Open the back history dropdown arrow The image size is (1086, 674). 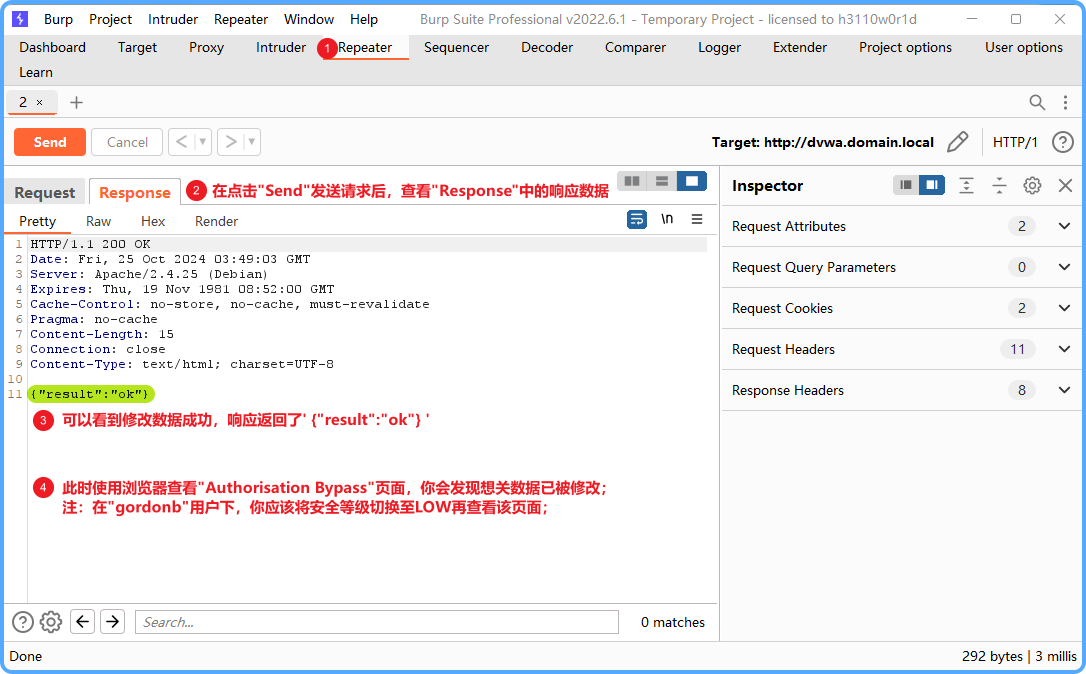(203, 142)
